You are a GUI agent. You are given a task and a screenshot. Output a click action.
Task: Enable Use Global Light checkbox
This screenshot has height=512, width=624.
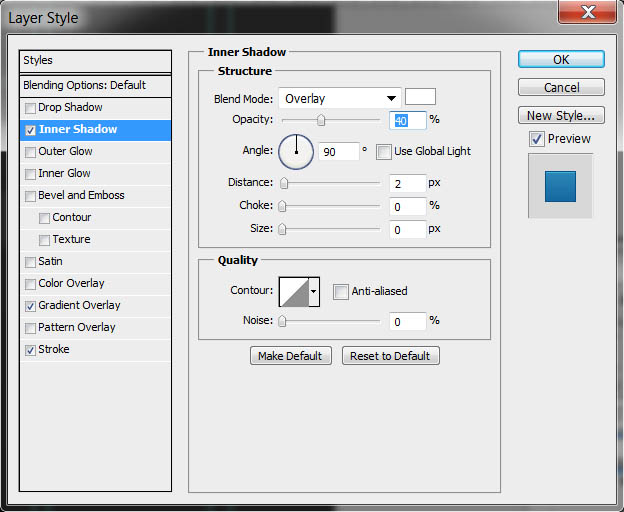[384, 152]
